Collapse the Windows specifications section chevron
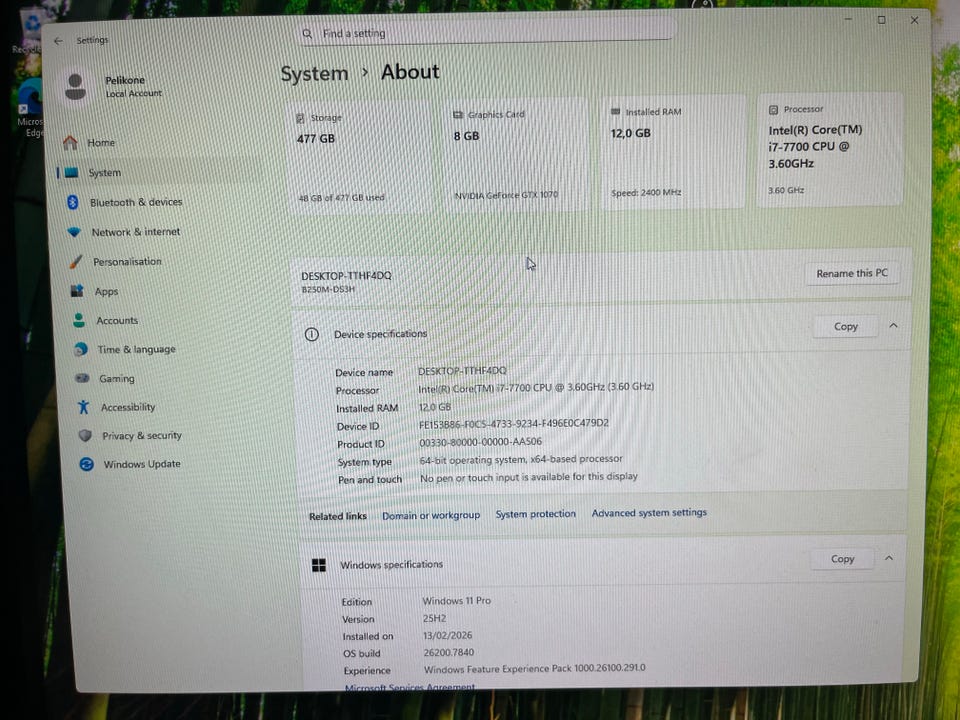Screen dimensions: 960x720 point(889,558)
